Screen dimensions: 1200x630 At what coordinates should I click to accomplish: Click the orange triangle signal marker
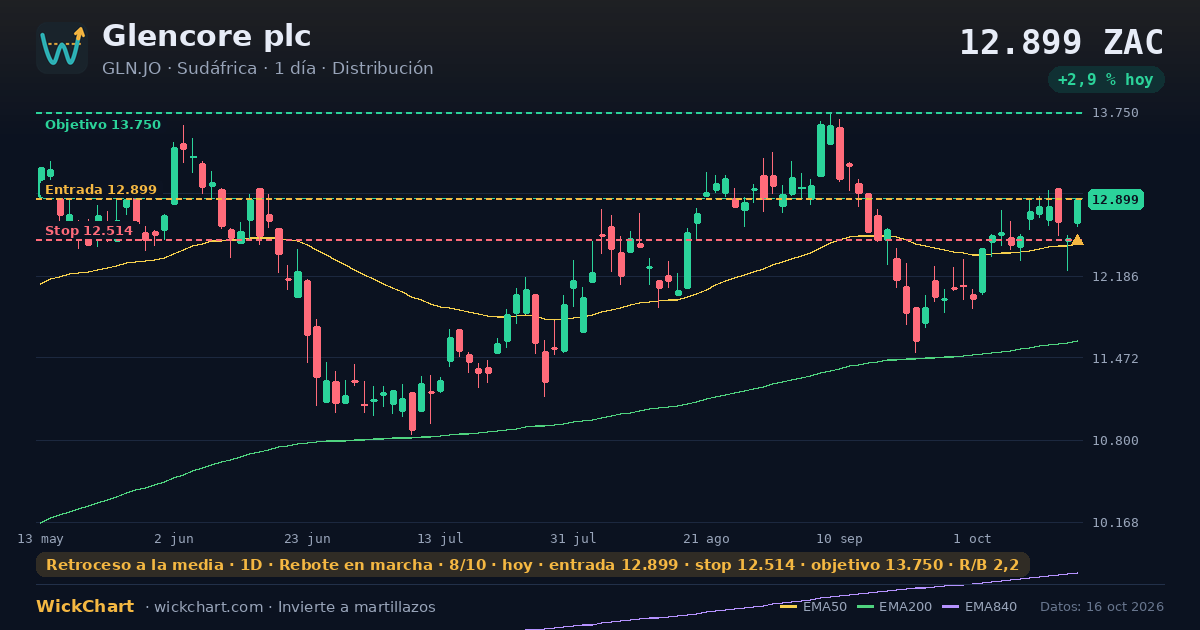(x=1077, y=240)
